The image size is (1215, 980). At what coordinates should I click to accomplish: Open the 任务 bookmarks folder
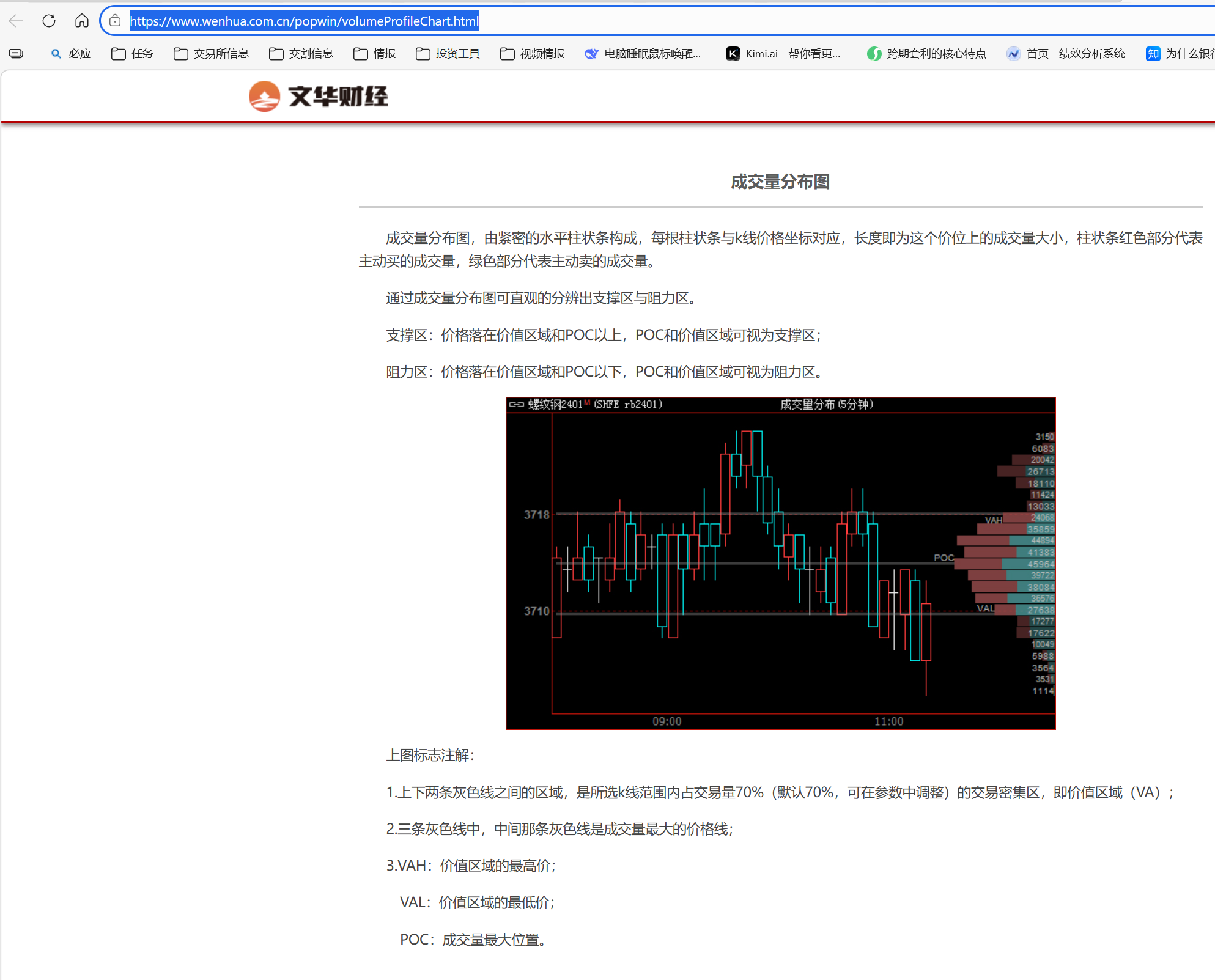133,54
